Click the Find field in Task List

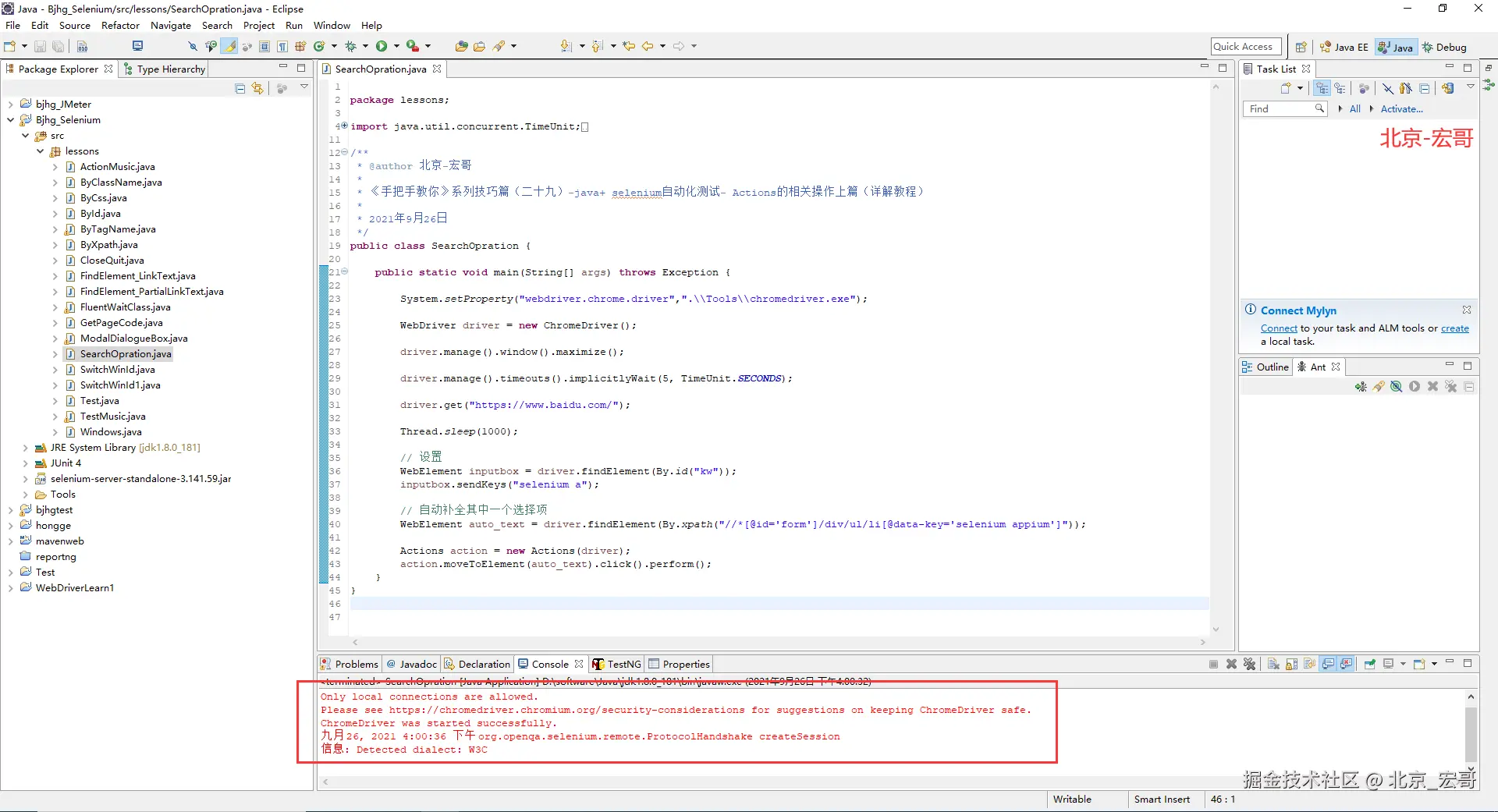pos(1284,109)
